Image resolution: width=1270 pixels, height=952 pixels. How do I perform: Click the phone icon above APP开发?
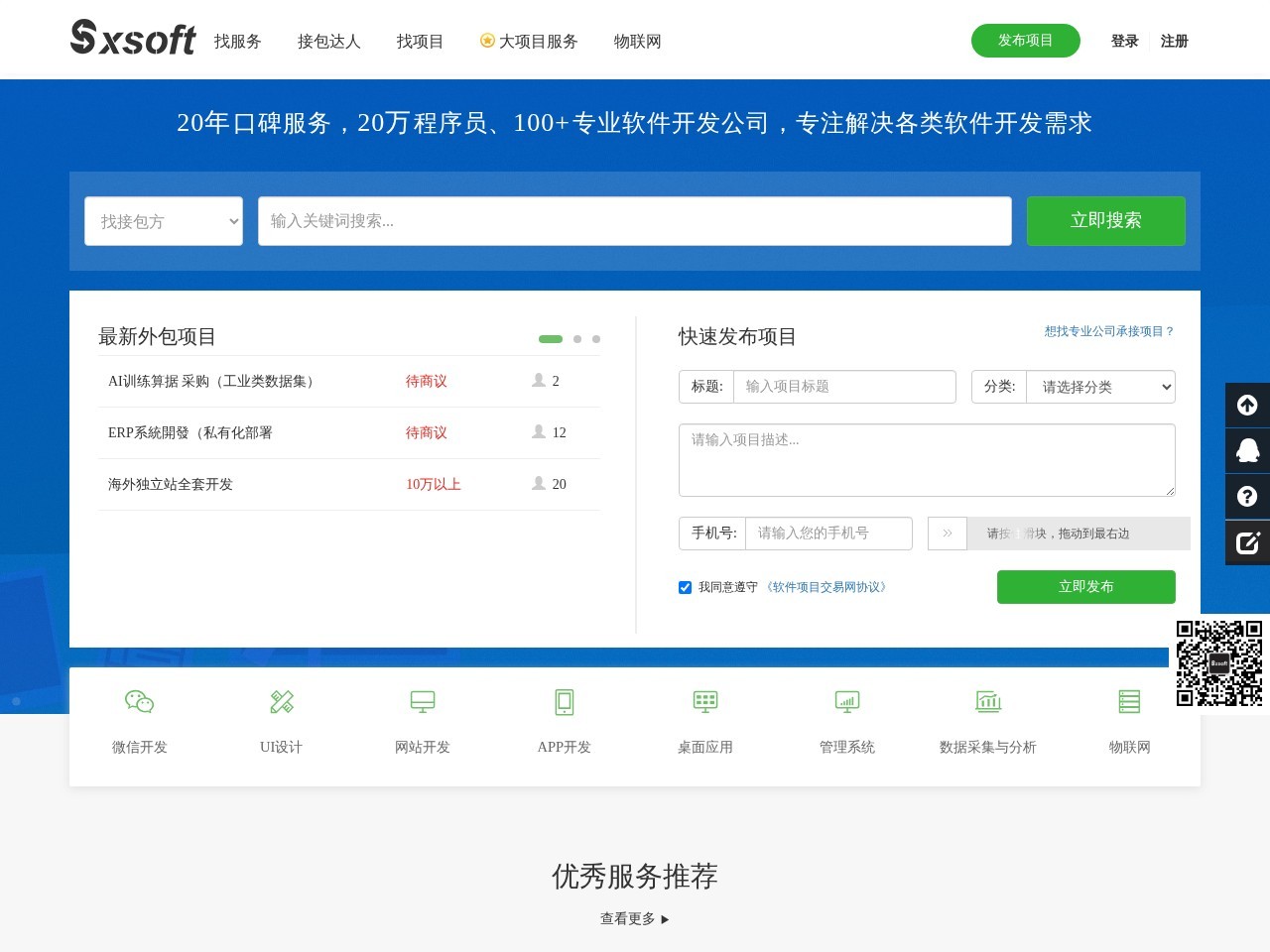click(x=565, y=702)
